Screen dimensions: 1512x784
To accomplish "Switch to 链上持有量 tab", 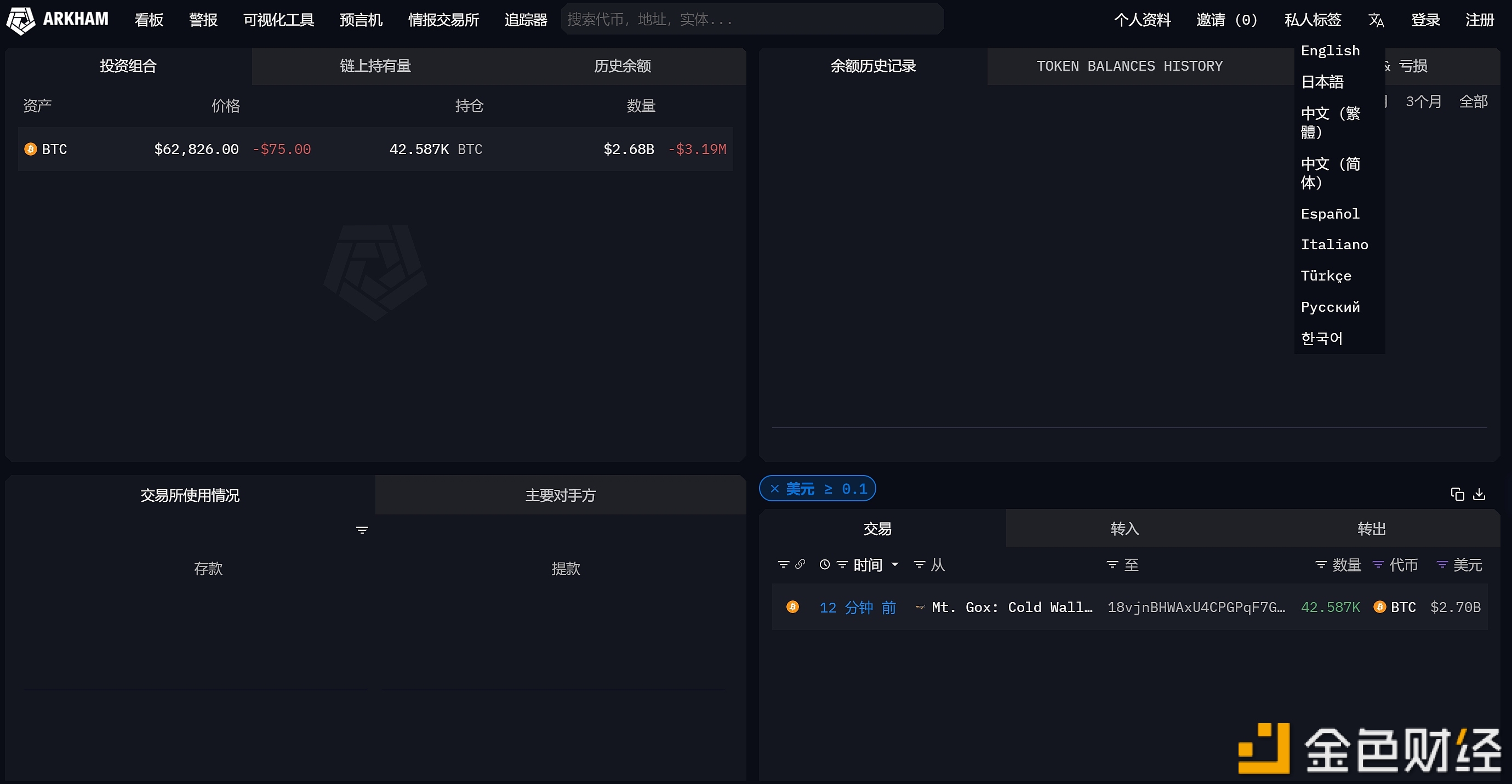I will tap(375, 66).
